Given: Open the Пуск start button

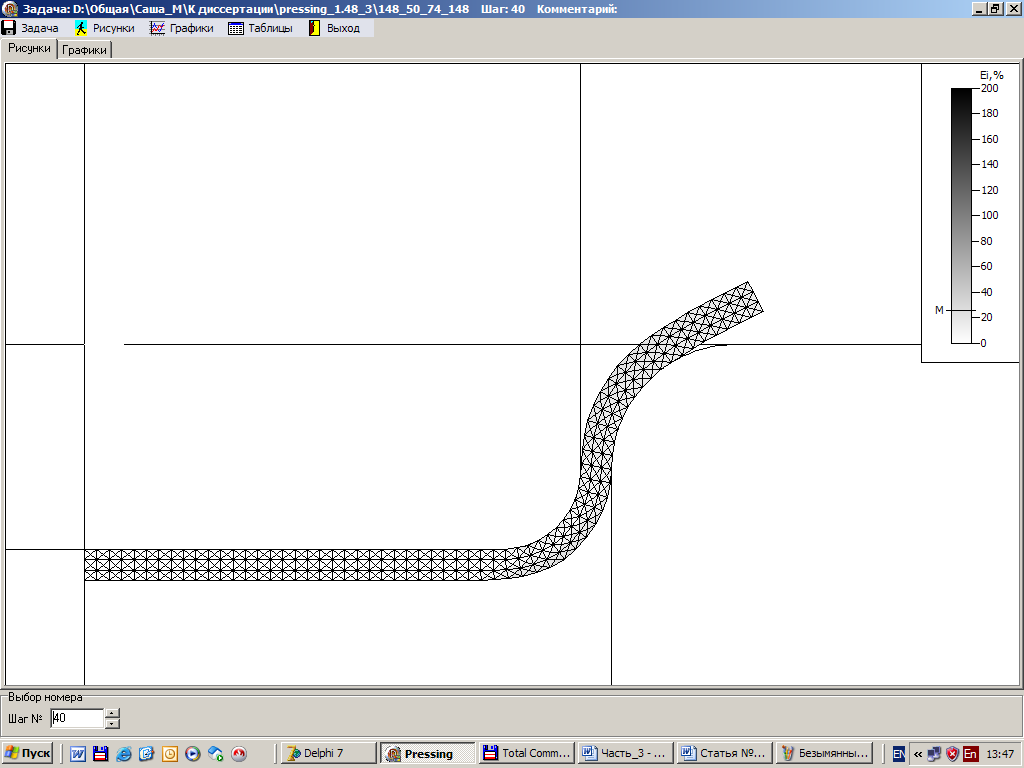Looking at the screenshot, I should tap(28, 753).
